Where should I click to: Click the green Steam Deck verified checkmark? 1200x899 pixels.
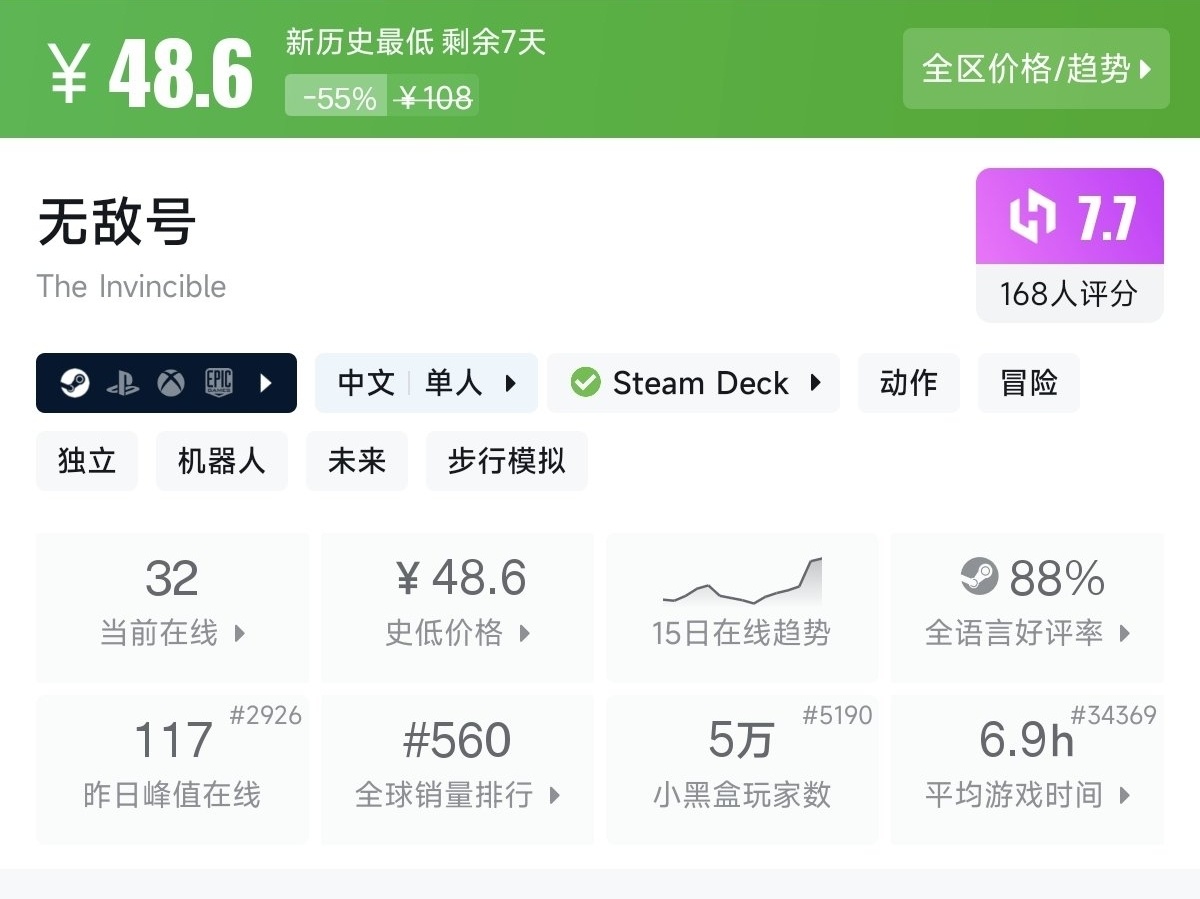tap(585, 383)
